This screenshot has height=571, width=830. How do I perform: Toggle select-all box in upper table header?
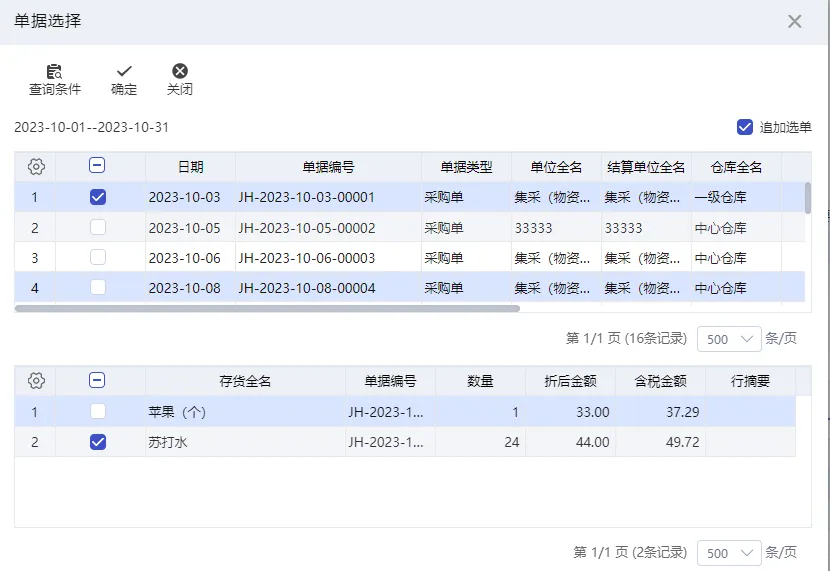coord(97,166)
